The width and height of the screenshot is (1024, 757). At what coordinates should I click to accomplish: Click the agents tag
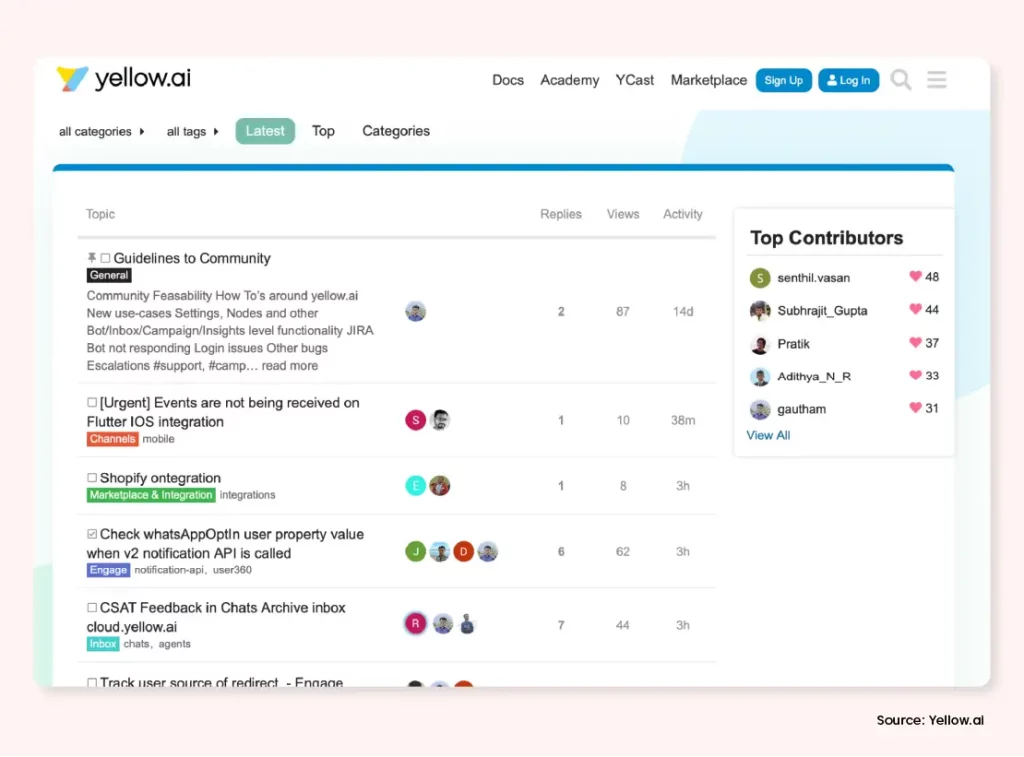tap(174, 644)
